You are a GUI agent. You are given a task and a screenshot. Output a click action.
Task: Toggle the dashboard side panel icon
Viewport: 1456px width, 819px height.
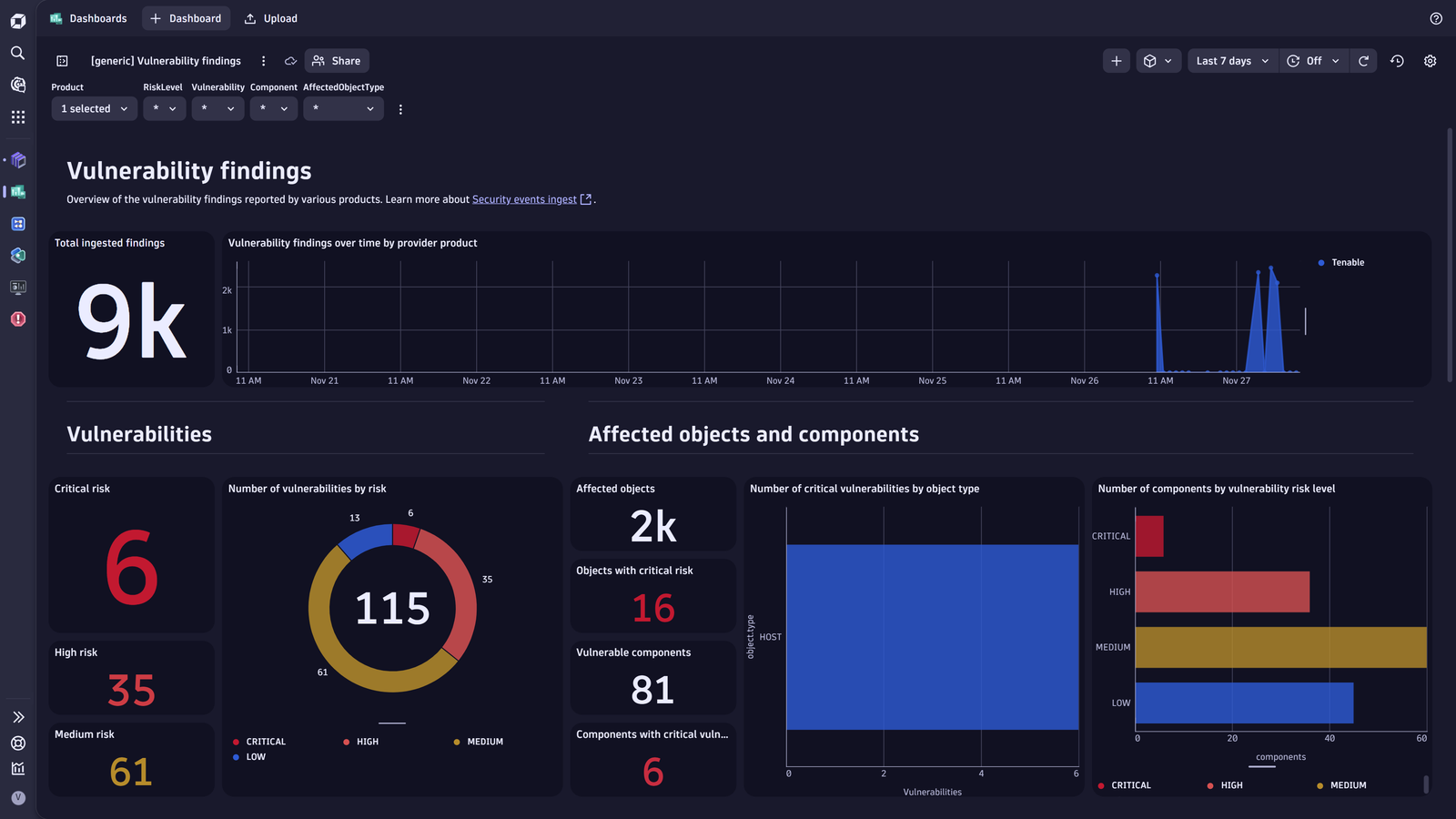pyautogui.click(x=62, y=61)
